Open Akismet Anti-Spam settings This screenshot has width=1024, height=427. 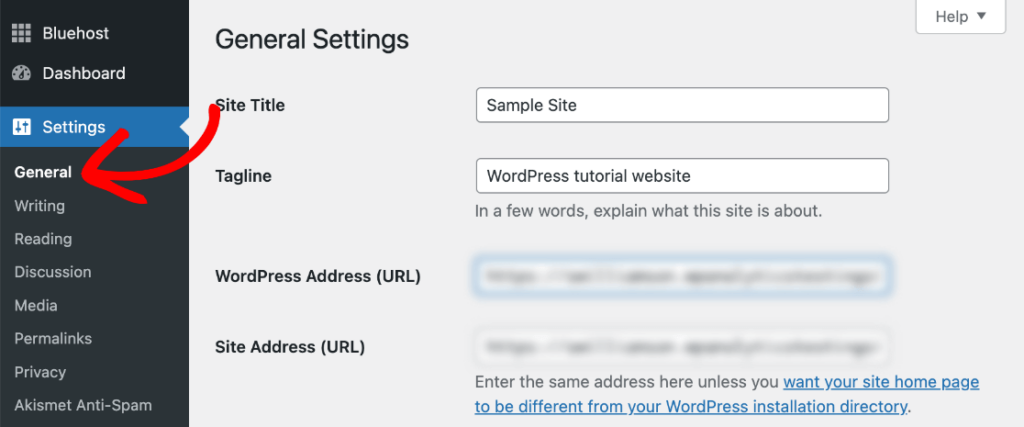click(x=83, y=405)
